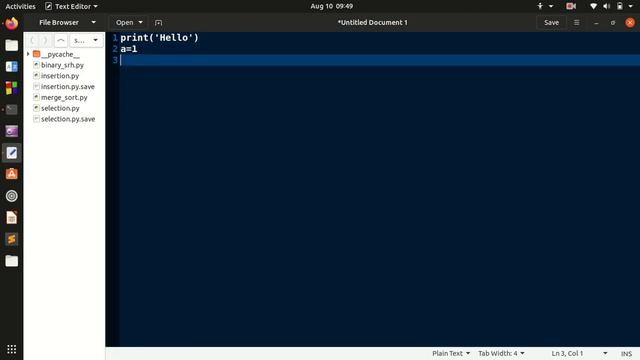Viewport: 640px width, 360px height.
Task: Click the Untitled Document 1 title
Action: (x=372, y=22)
